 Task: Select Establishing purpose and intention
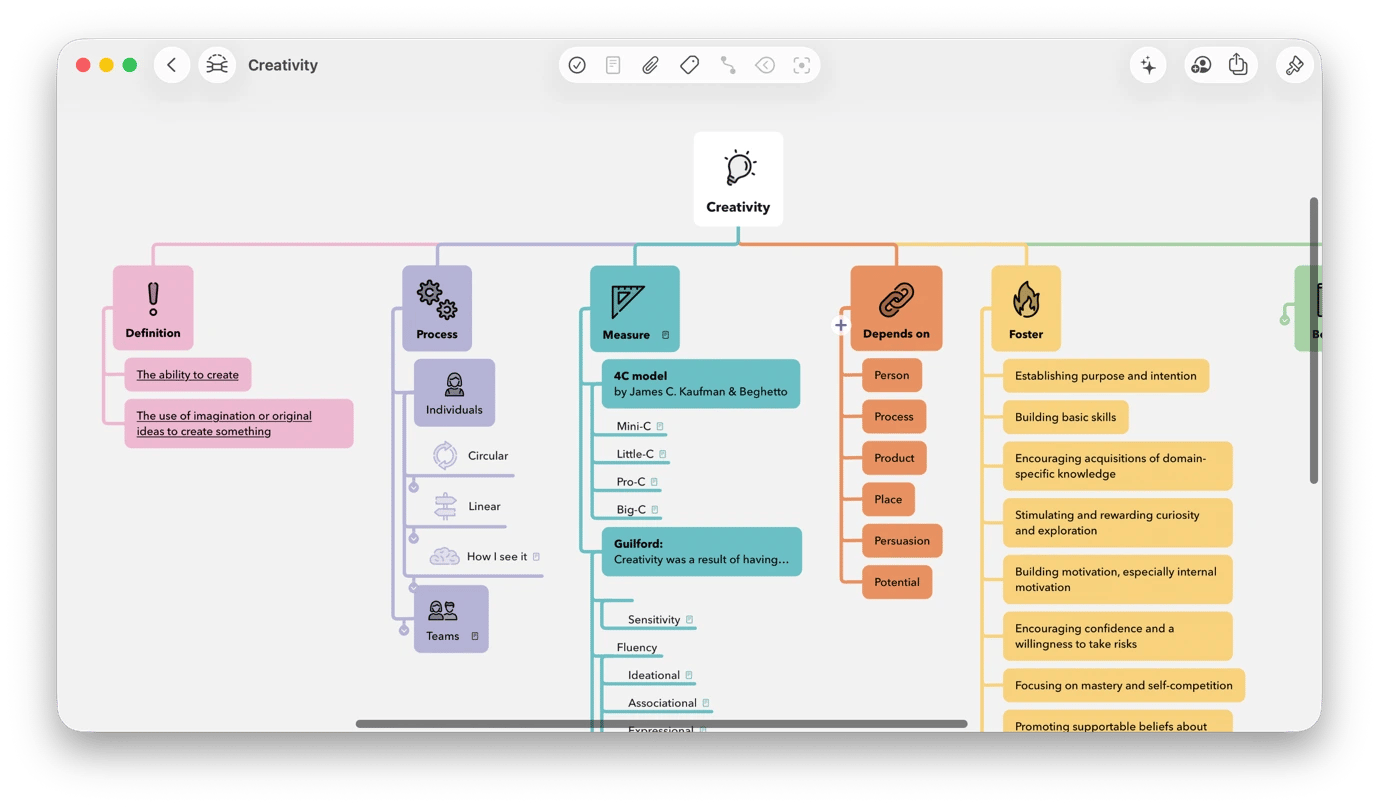pyautogui.click(x=1106, y=376)
